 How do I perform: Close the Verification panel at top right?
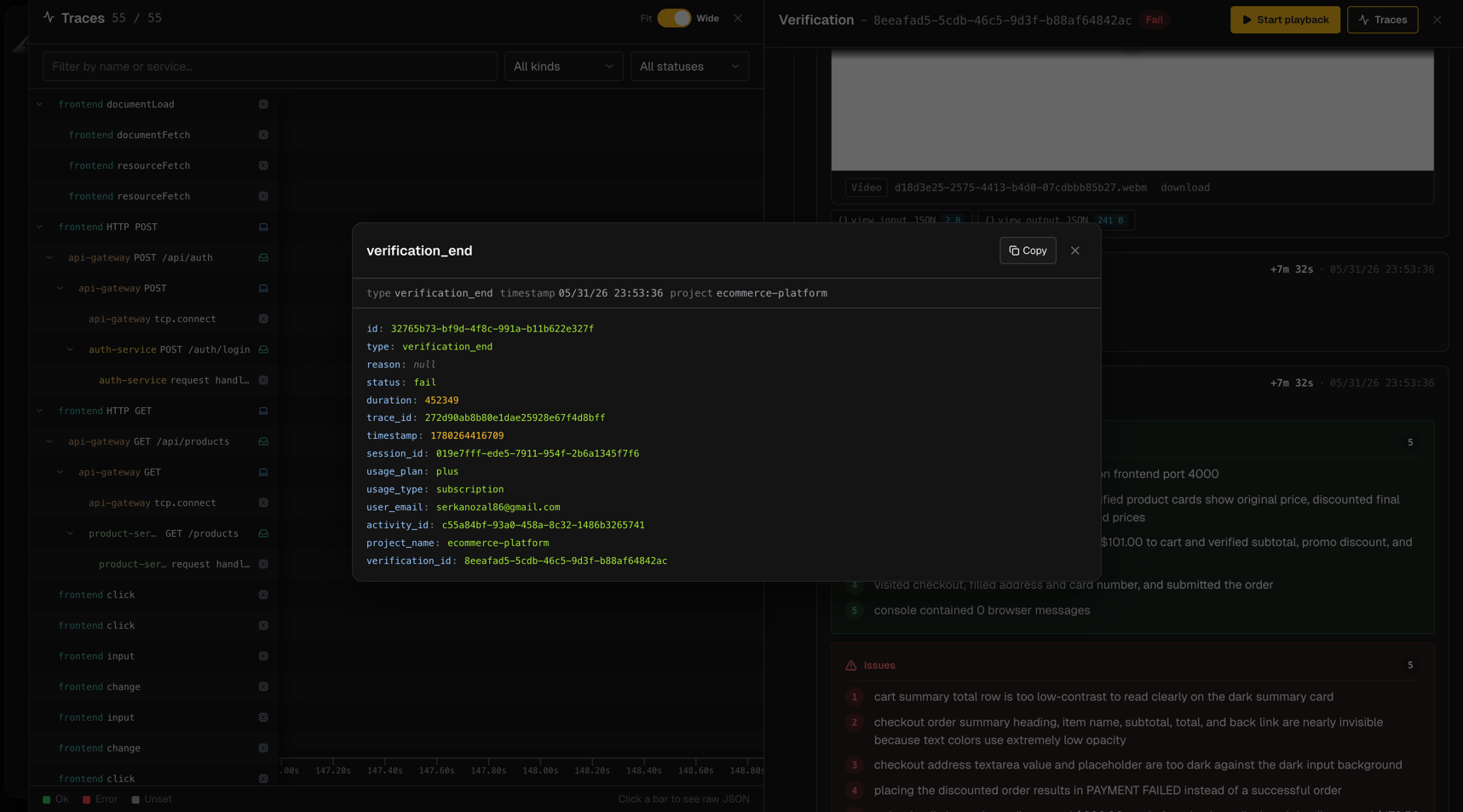click(1437, 20)
